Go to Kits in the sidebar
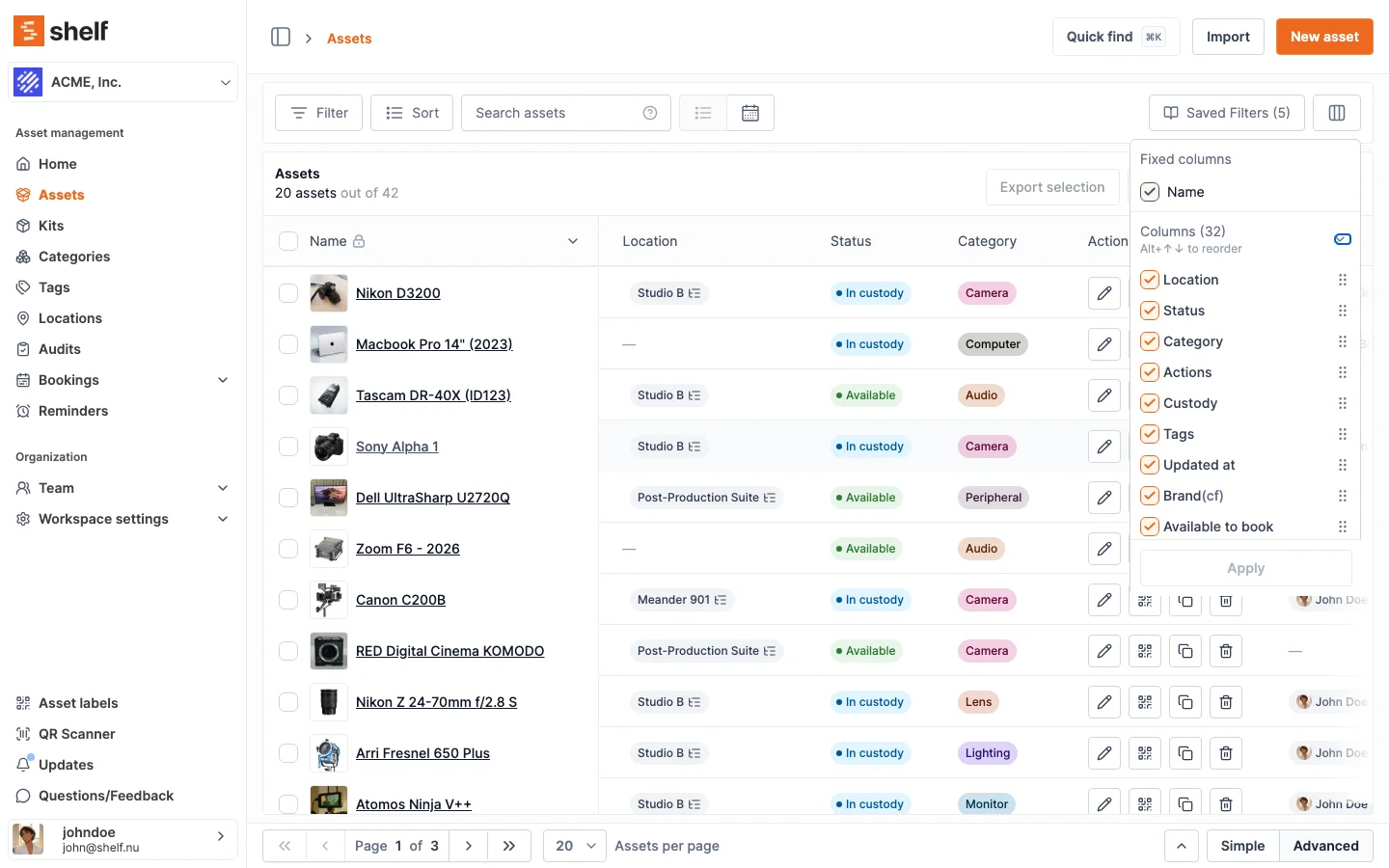This screenshot has height=868, width=1389. click(51, 226)
